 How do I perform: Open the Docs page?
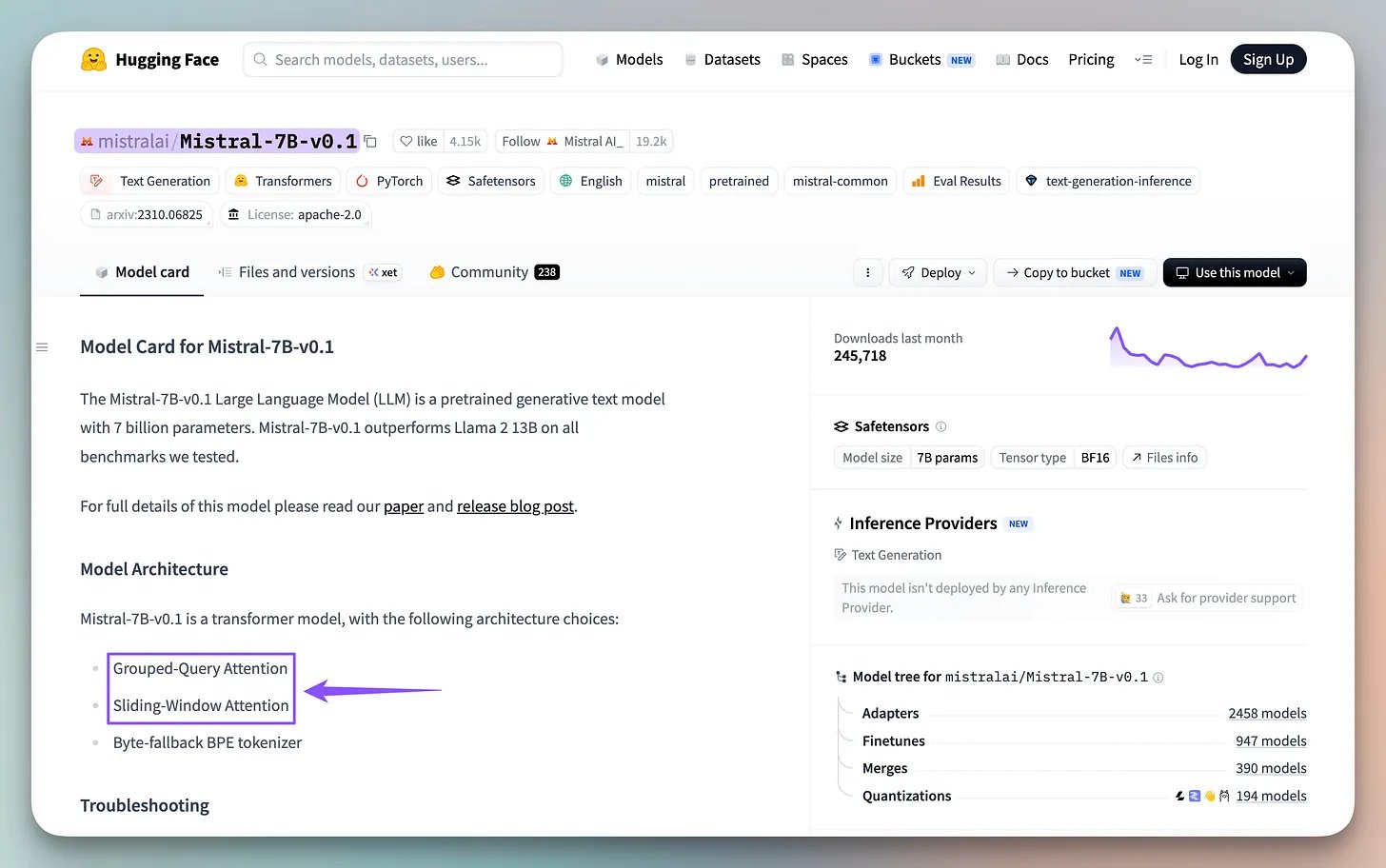tap(1022, 59)
